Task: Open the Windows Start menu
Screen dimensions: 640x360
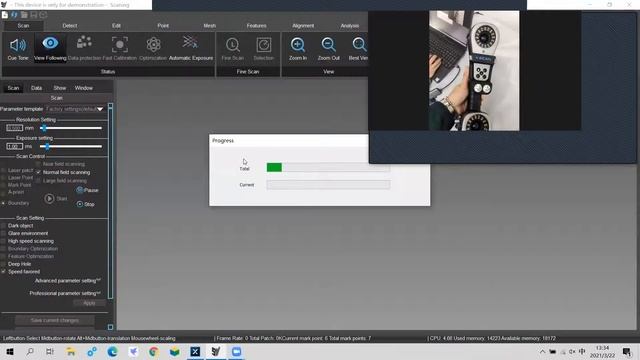Action: (x=10, y=351)
